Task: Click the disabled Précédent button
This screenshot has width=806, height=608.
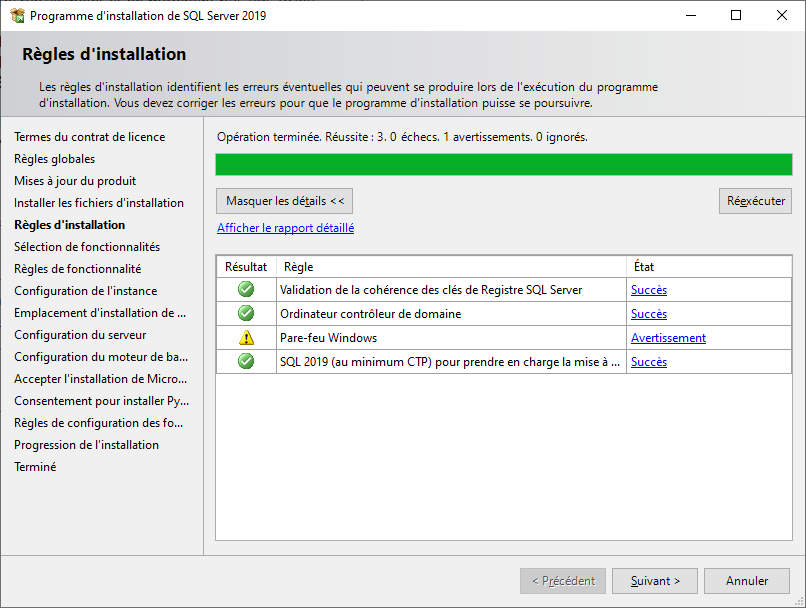Action: point(563,581)
